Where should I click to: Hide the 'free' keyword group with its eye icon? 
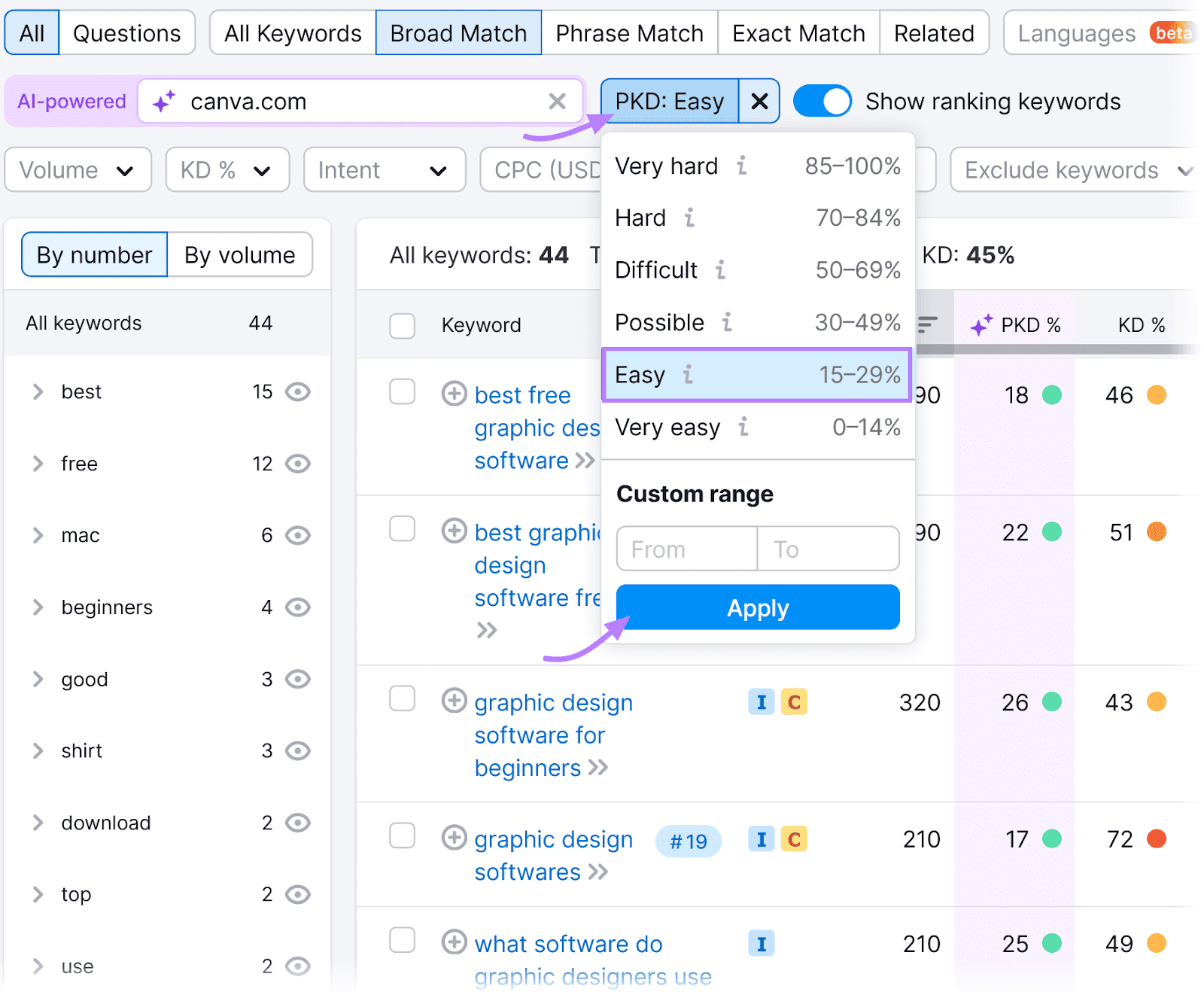(x=299, y=464)
